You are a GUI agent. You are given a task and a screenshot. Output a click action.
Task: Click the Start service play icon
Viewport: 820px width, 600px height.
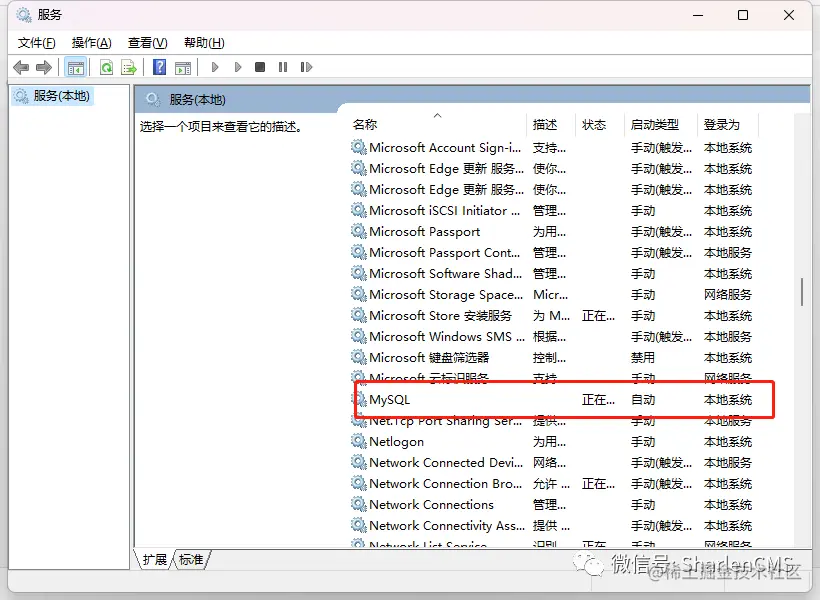pos(215,67)
